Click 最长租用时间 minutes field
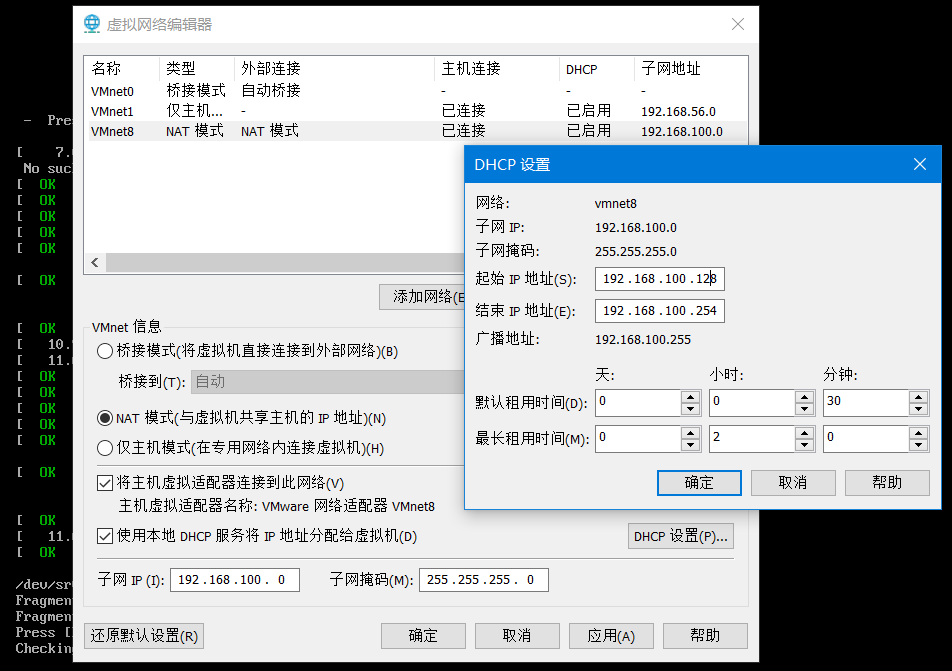This screenshot has height=671, width=952. [x=866, y=438]
